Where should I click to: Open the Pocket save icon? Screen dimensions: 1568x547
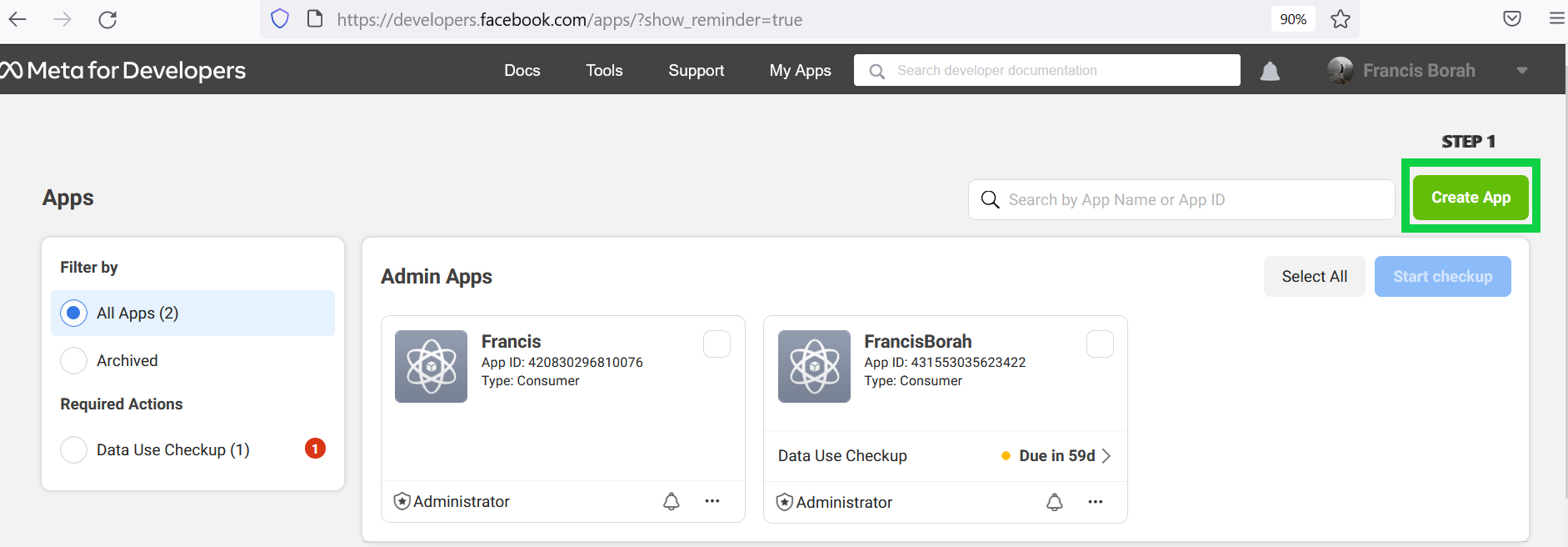(x=1512, y=18)
